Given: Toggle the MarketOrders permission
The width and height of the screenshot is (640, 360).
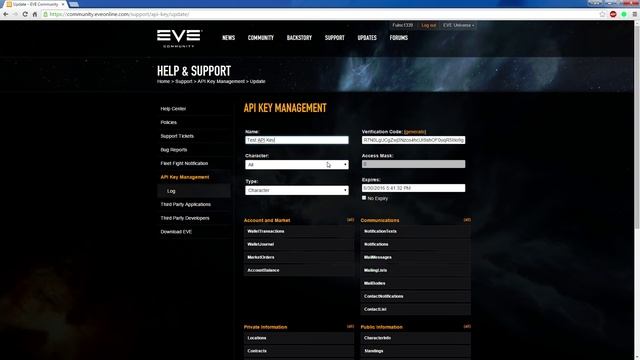Looking at the screenshot, I should click(299, 258).
